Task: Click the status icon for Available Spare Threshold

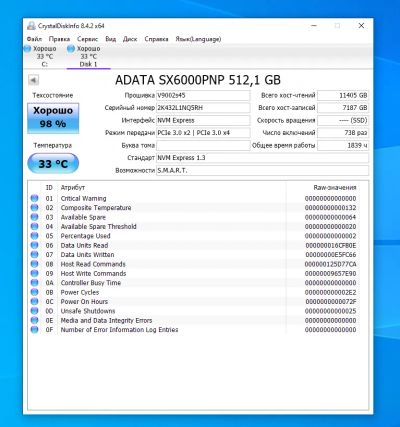Action: click(34, 226)
